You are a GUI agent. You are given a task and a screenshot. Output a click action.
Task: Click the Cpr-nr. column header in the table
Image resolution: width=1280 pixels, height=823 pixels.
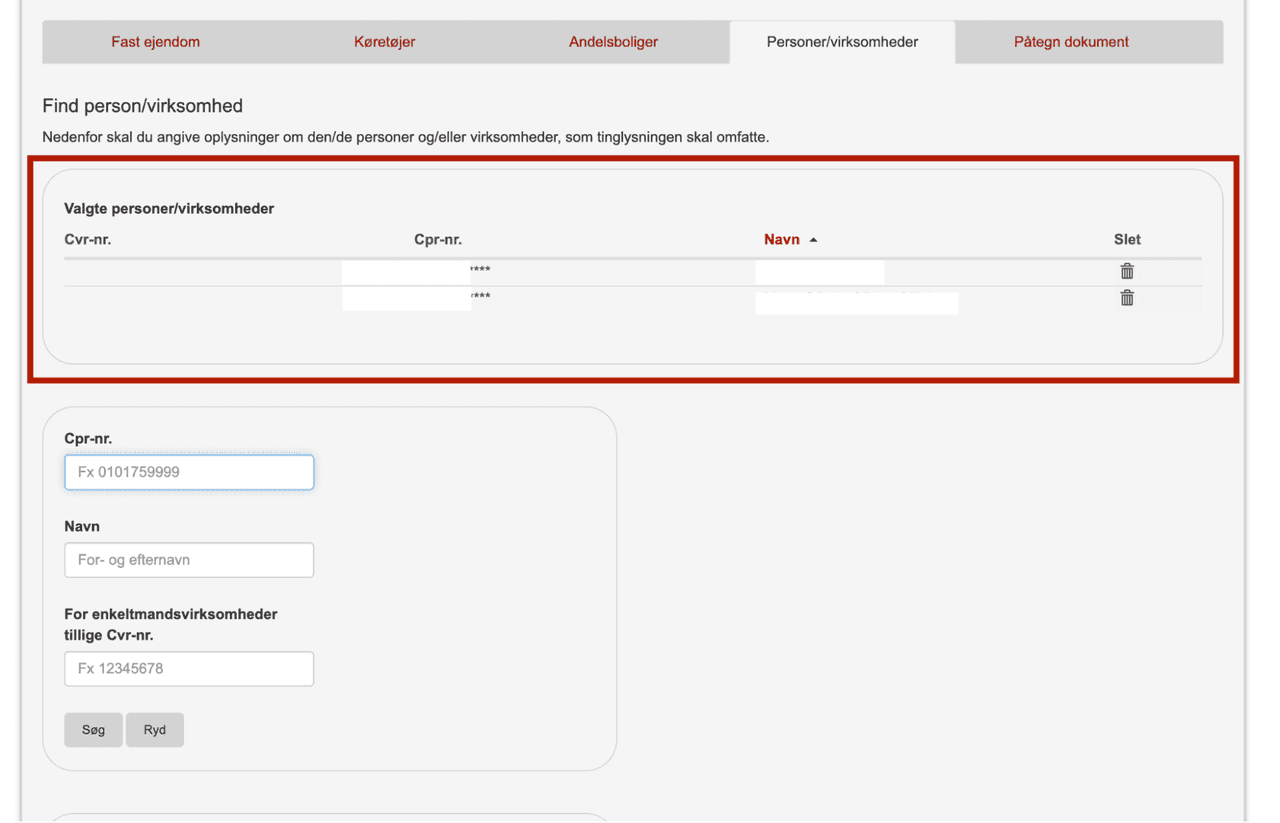437,240
